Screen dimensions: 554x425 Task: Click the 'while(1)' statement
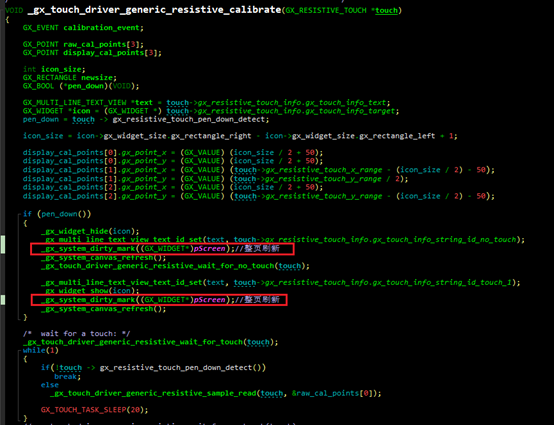click(x=41, y=350)
